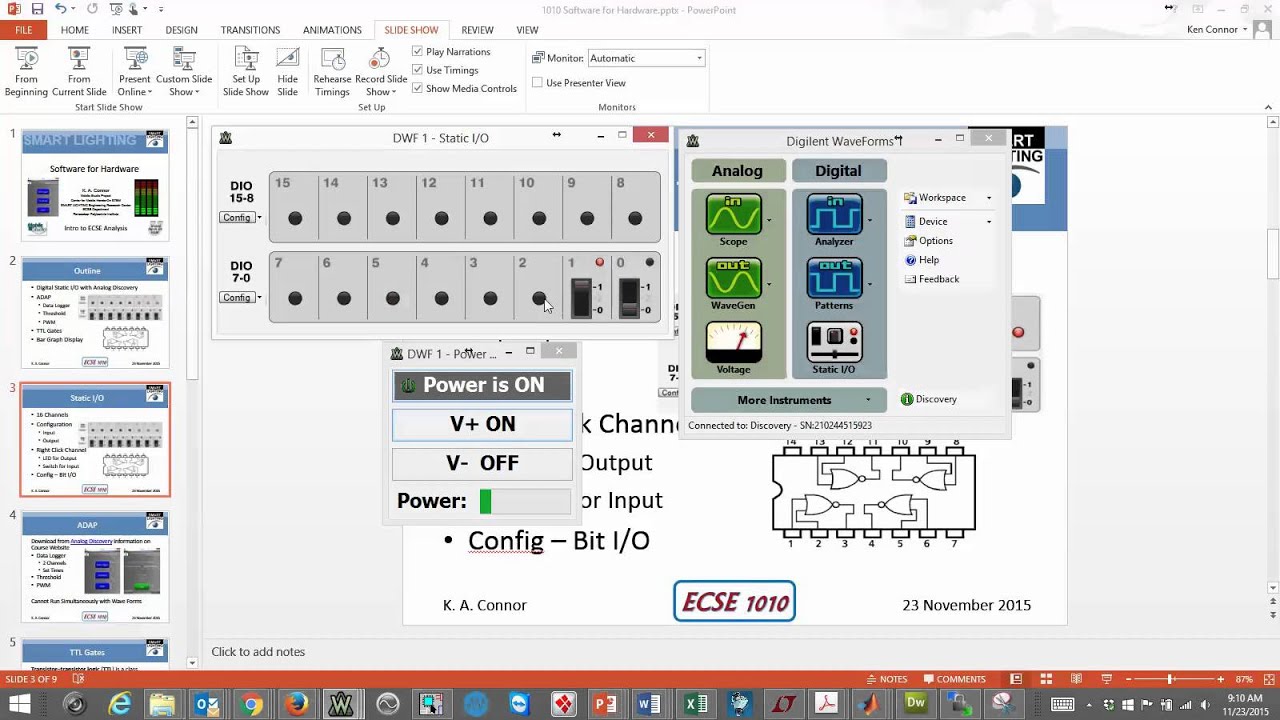Start slide show From Current Slide
This screenshot has width=1280, height=720.
(79, 72)
